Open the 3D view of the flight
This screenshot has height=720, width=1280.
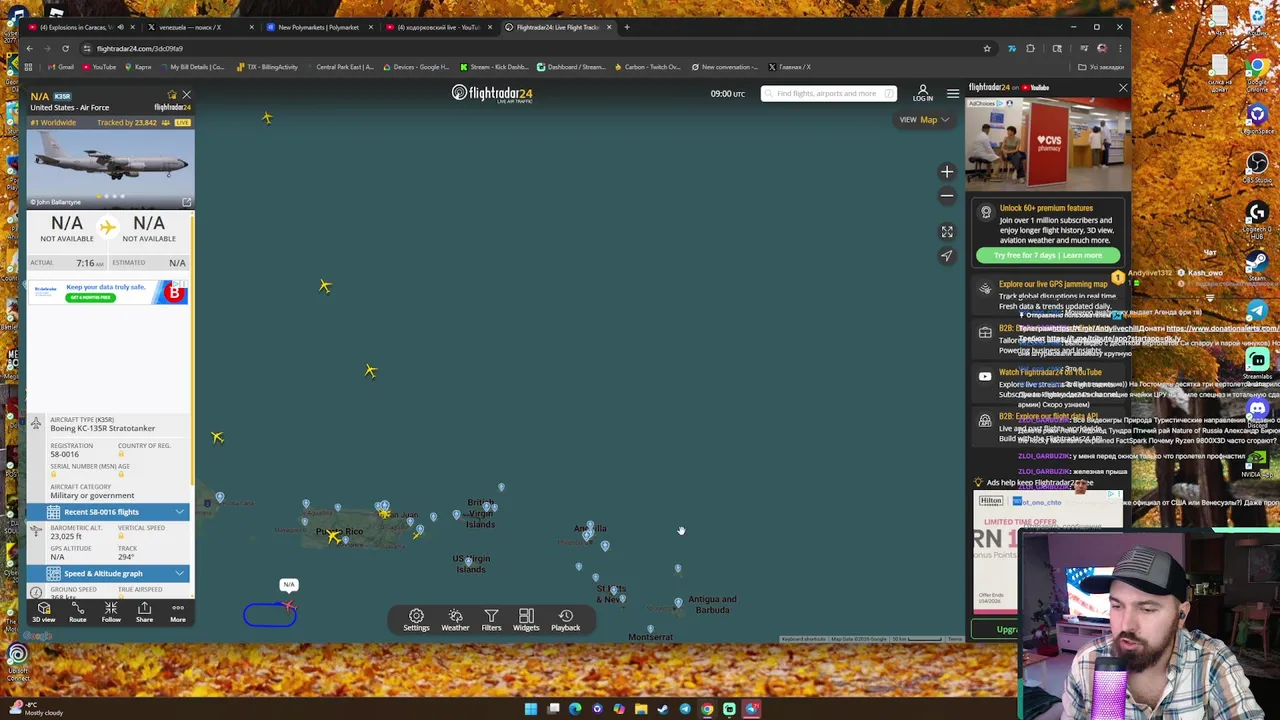point(43,612)
